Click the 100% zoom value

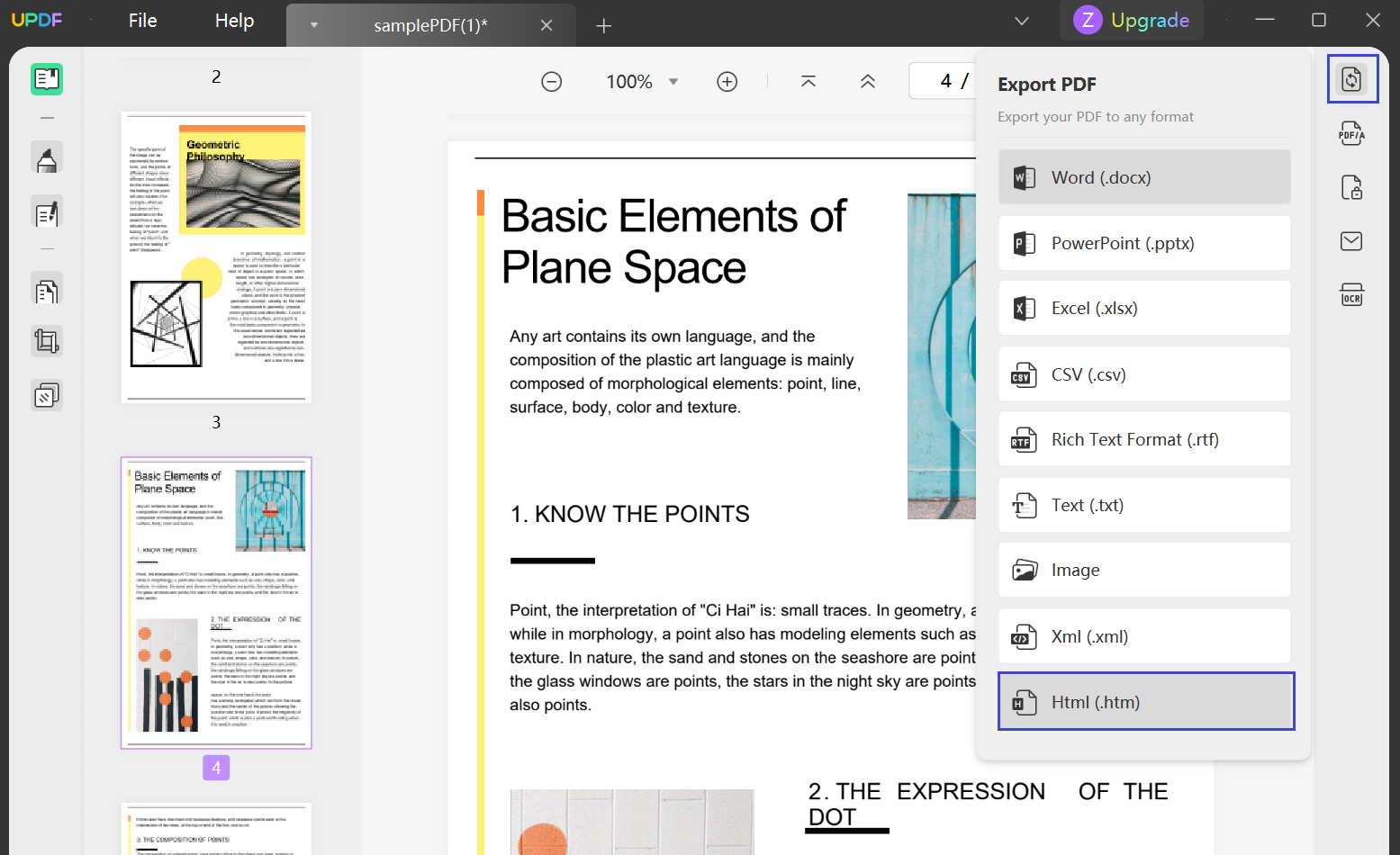[x=629, y=82]
